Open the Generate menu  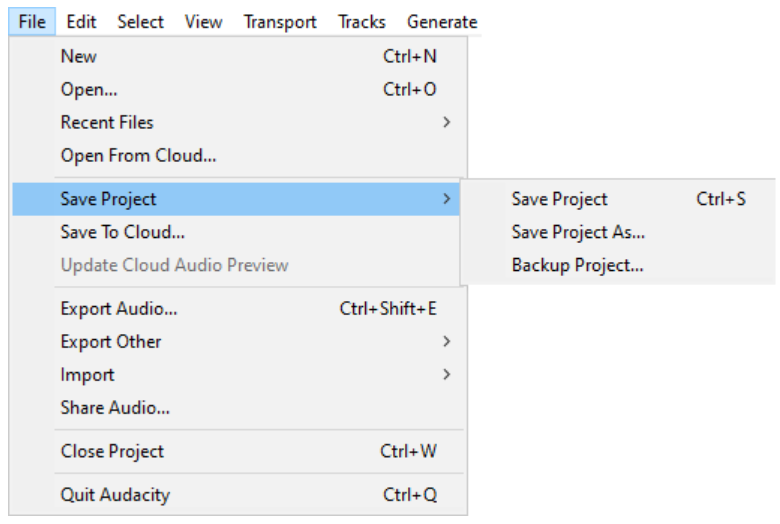click(442, 22)
